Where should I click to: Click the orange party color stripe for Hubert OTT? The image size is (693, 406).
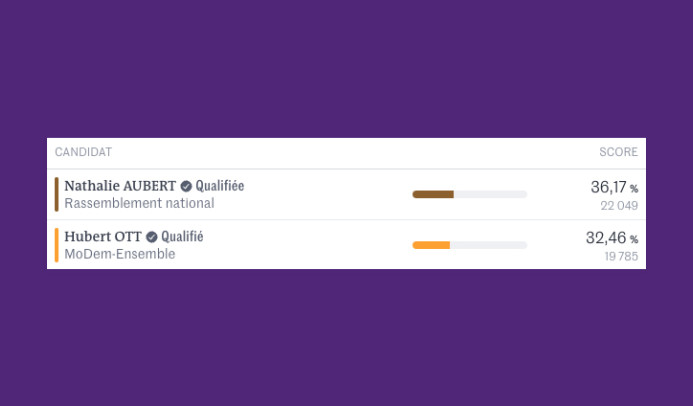(57, 245)
